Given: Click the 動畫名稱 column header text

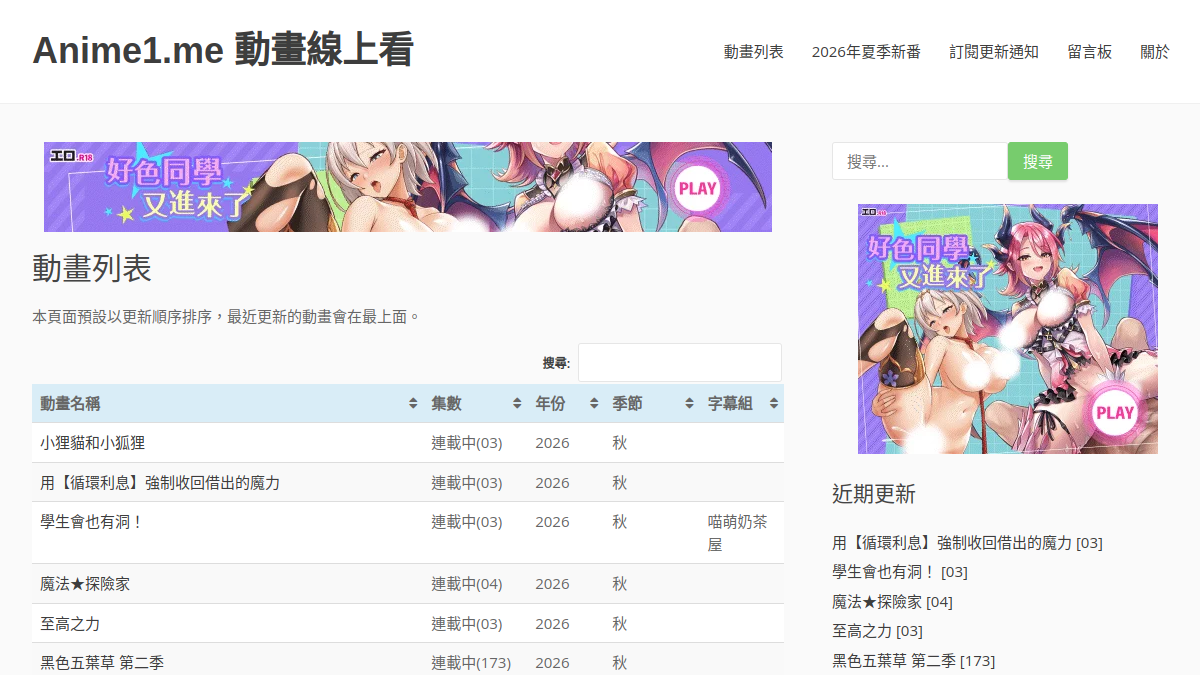Looking at the screenshot, I should point(70,404).
